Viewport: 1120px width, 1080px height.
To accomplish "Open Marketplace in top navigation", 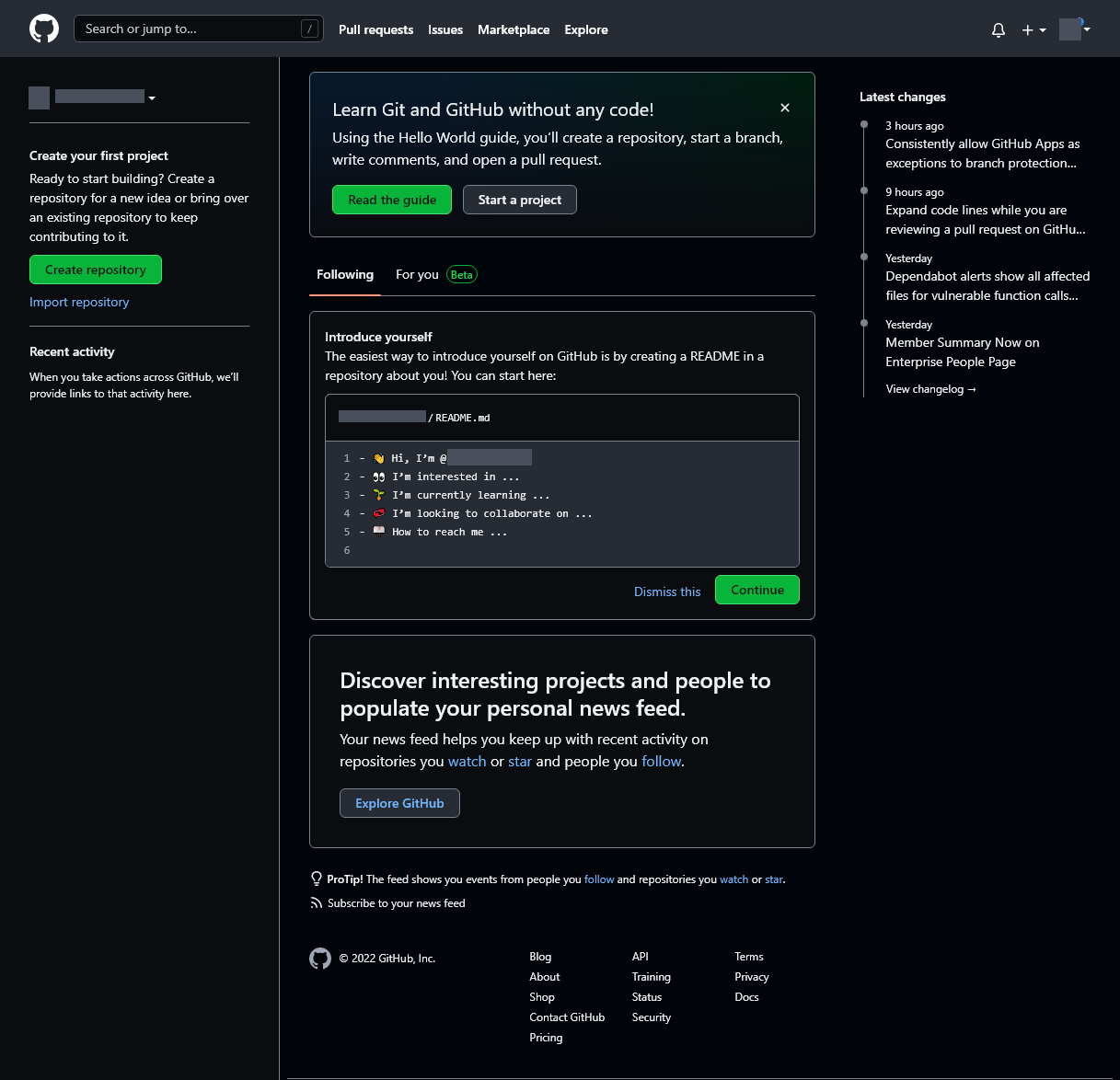I will 514,29.
